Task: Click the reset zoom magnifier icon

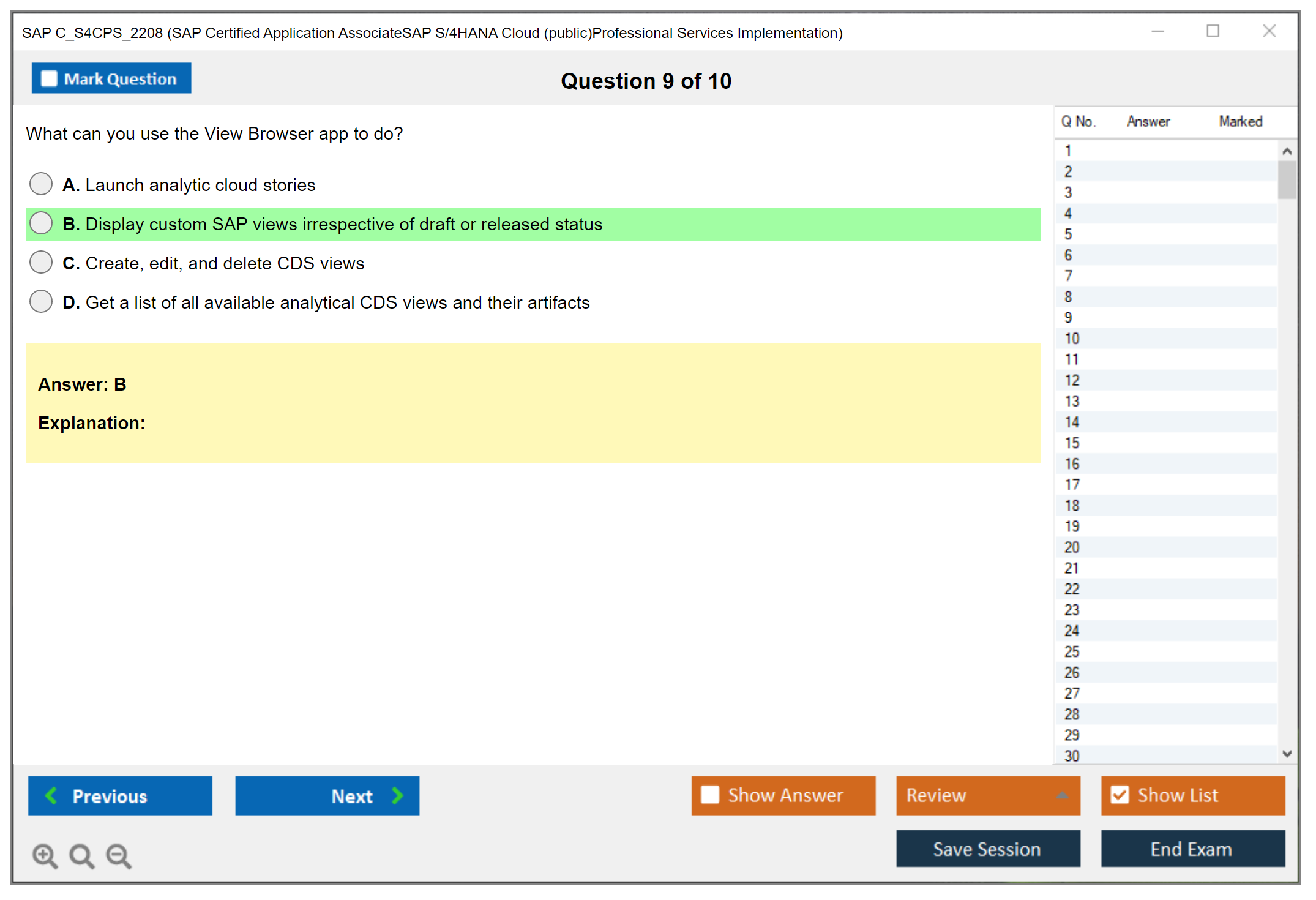Action: (x=81, y=855)
